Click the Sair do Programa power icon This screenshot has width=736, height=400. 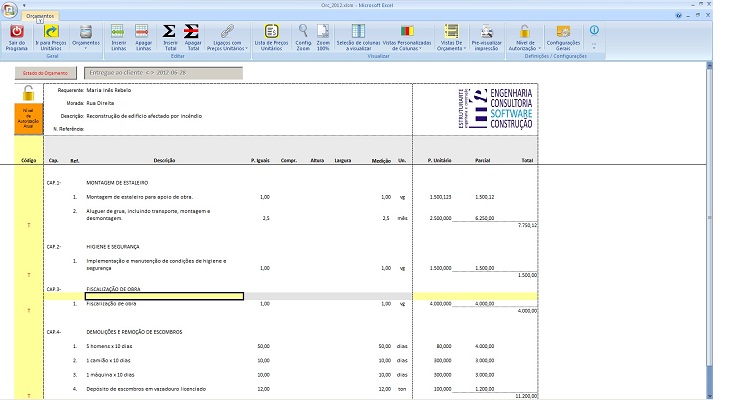point(16,32)
